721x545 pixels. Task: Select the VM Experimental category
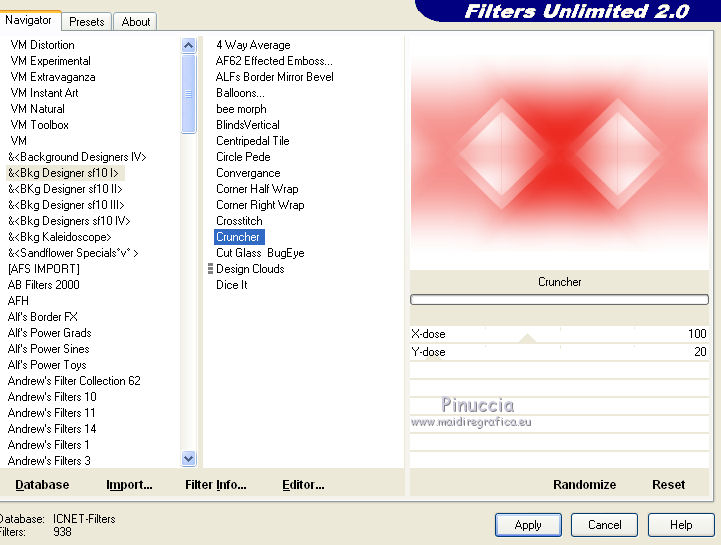coord(51,61)
